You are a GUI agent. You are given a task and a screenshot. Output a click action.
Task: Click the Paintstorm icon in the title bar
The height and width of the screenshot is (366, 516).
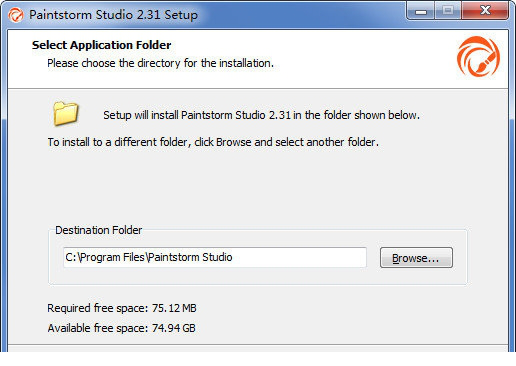coord(16,15)
